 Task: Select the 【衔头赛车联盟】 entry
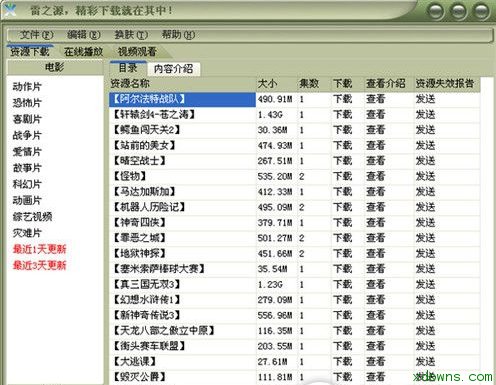149,346
